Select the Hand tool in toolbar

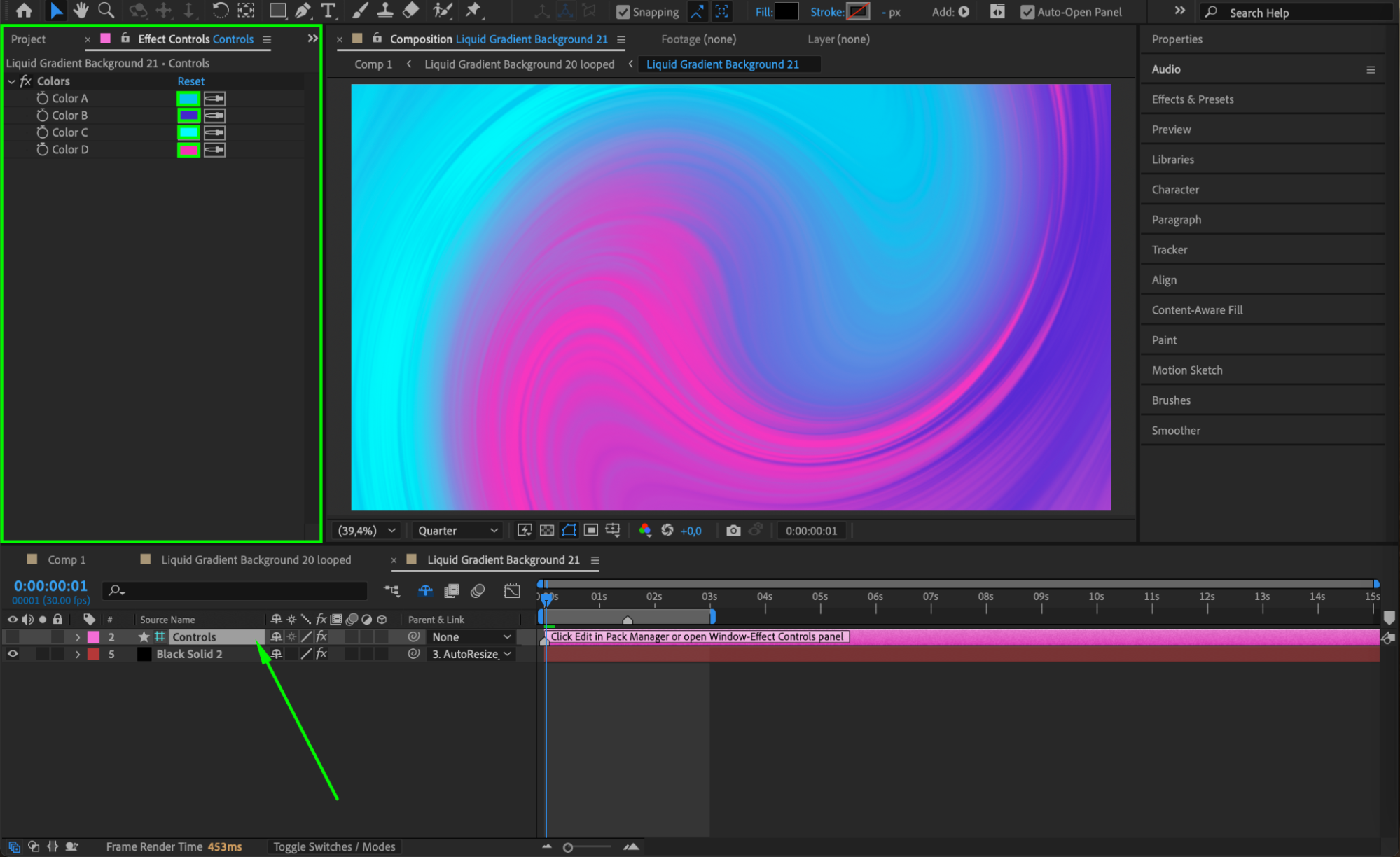tap(81, 11)
